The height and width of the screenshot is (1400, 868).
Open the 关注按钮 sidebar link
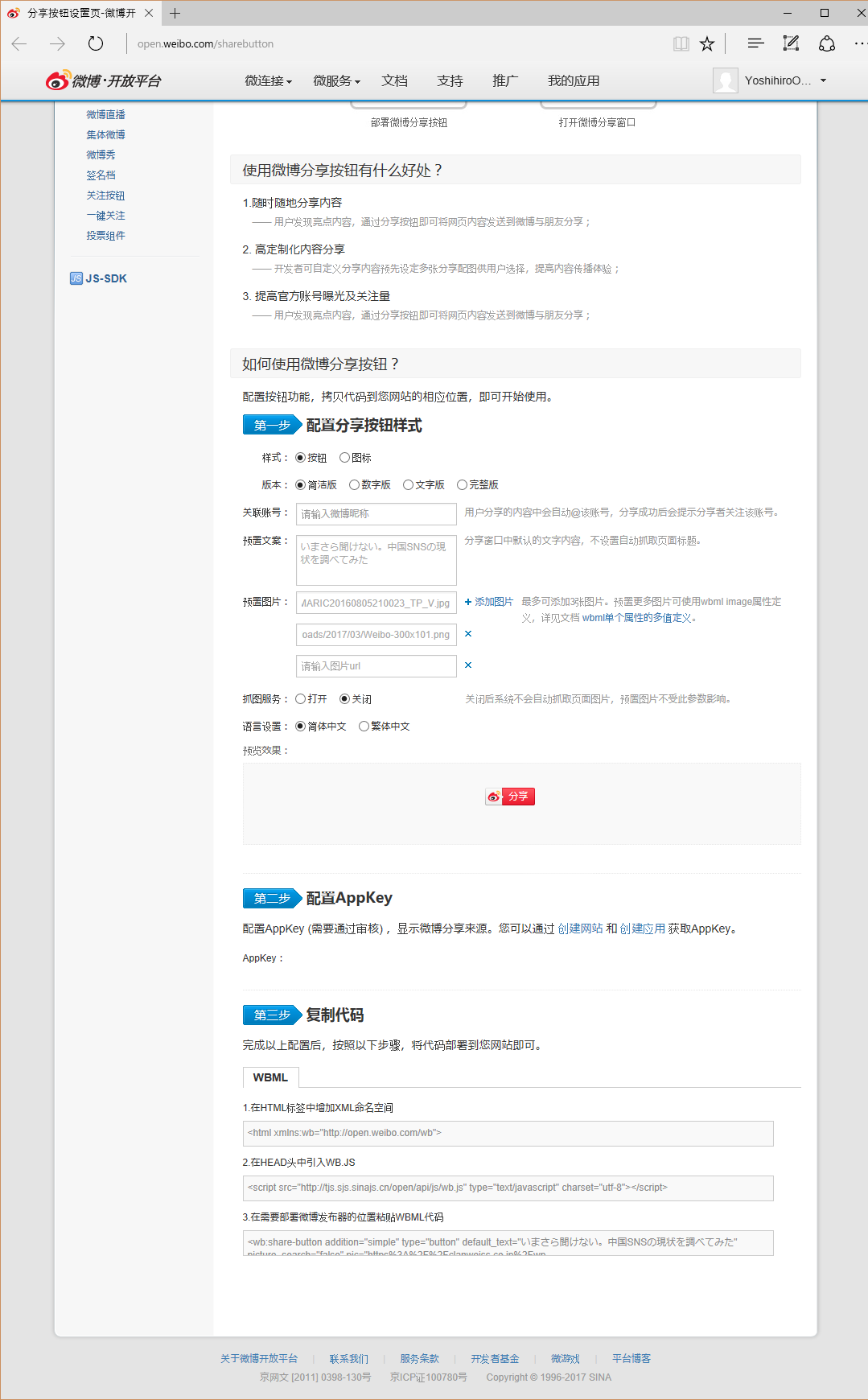pos(106,196)
